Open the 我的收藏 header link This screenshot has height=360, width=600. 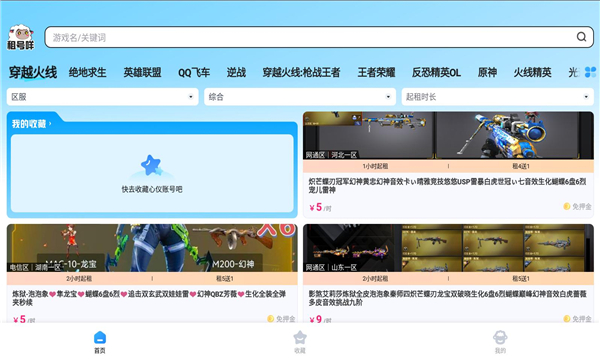[x=31, y=124]
